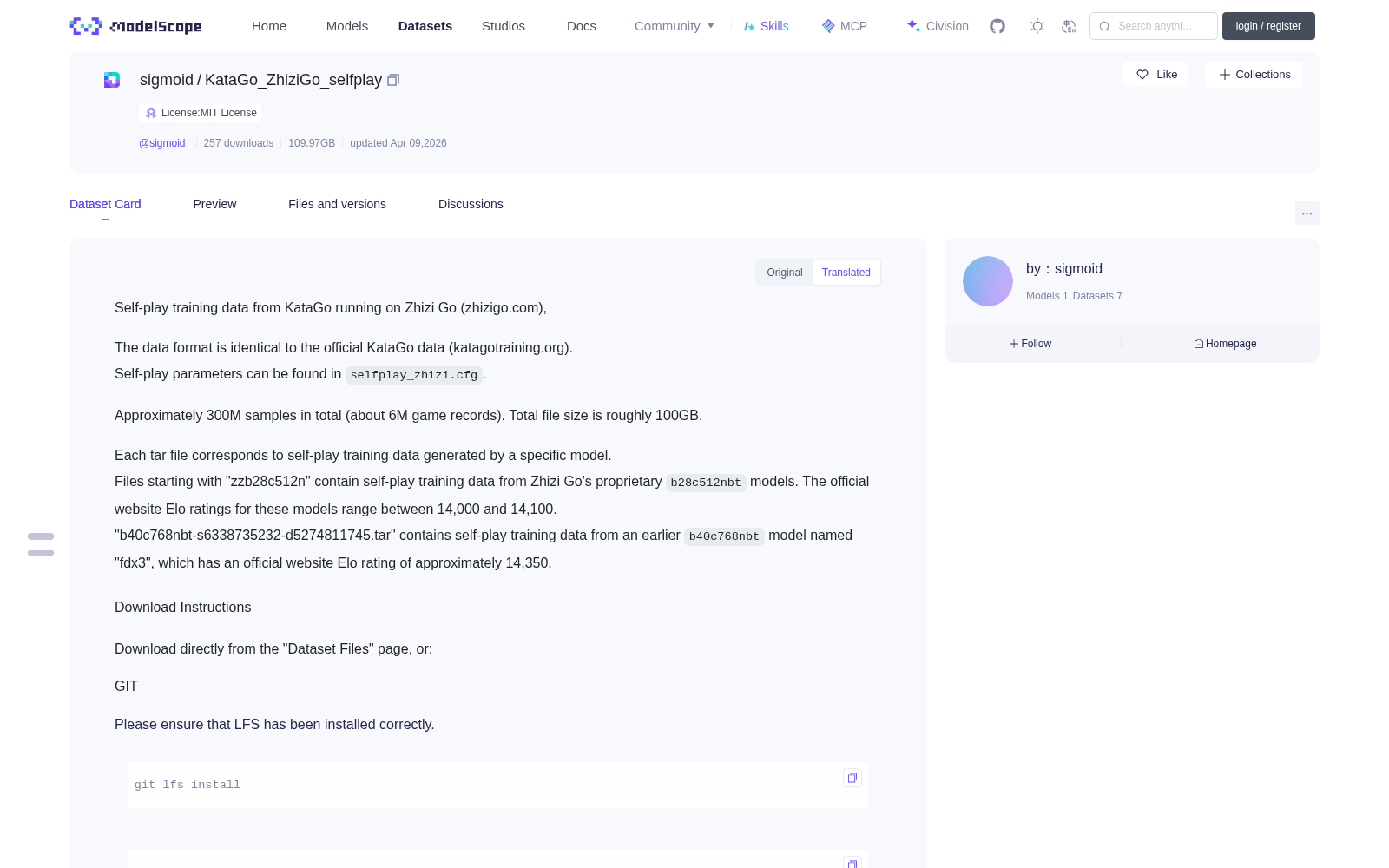Expand the Community dropdown menu
Image resolution: width=1389 pixels, height=868 pixels.
(x=675, y=26)
